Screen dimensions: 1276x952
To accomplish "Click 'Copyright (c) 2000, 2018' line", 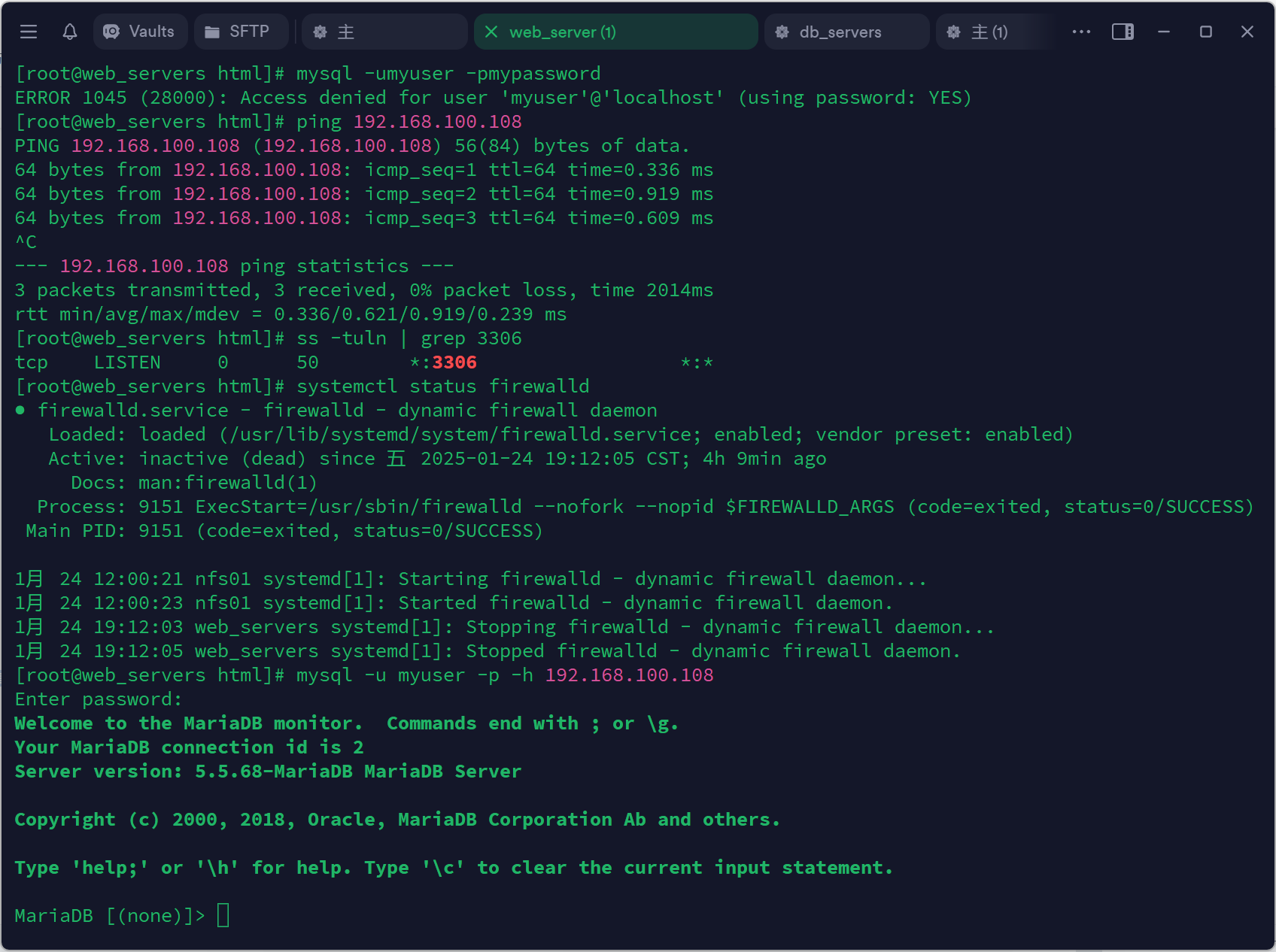I will 397,820.
